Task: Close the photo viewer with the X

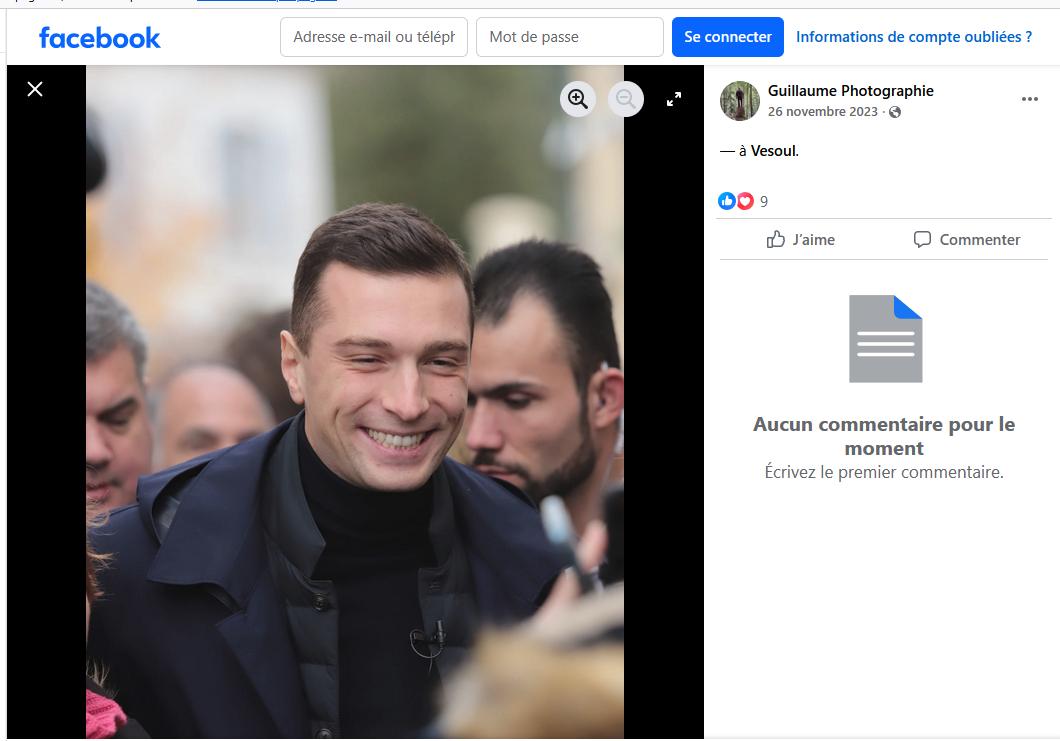Action: [x=35, y=89]
